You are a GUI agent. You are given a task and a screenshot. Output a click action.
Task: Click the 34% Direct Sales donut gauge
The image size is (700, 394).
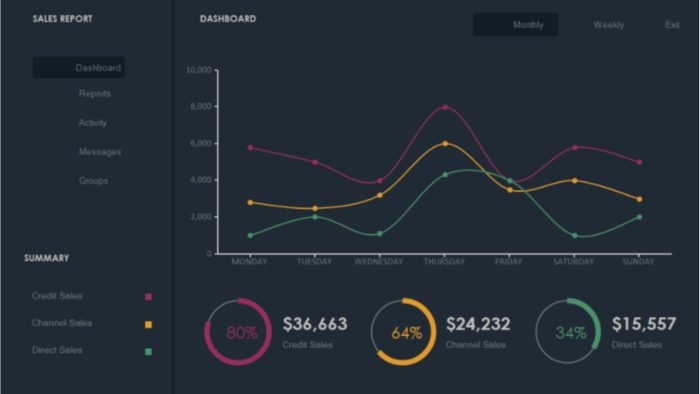point(568,332)
